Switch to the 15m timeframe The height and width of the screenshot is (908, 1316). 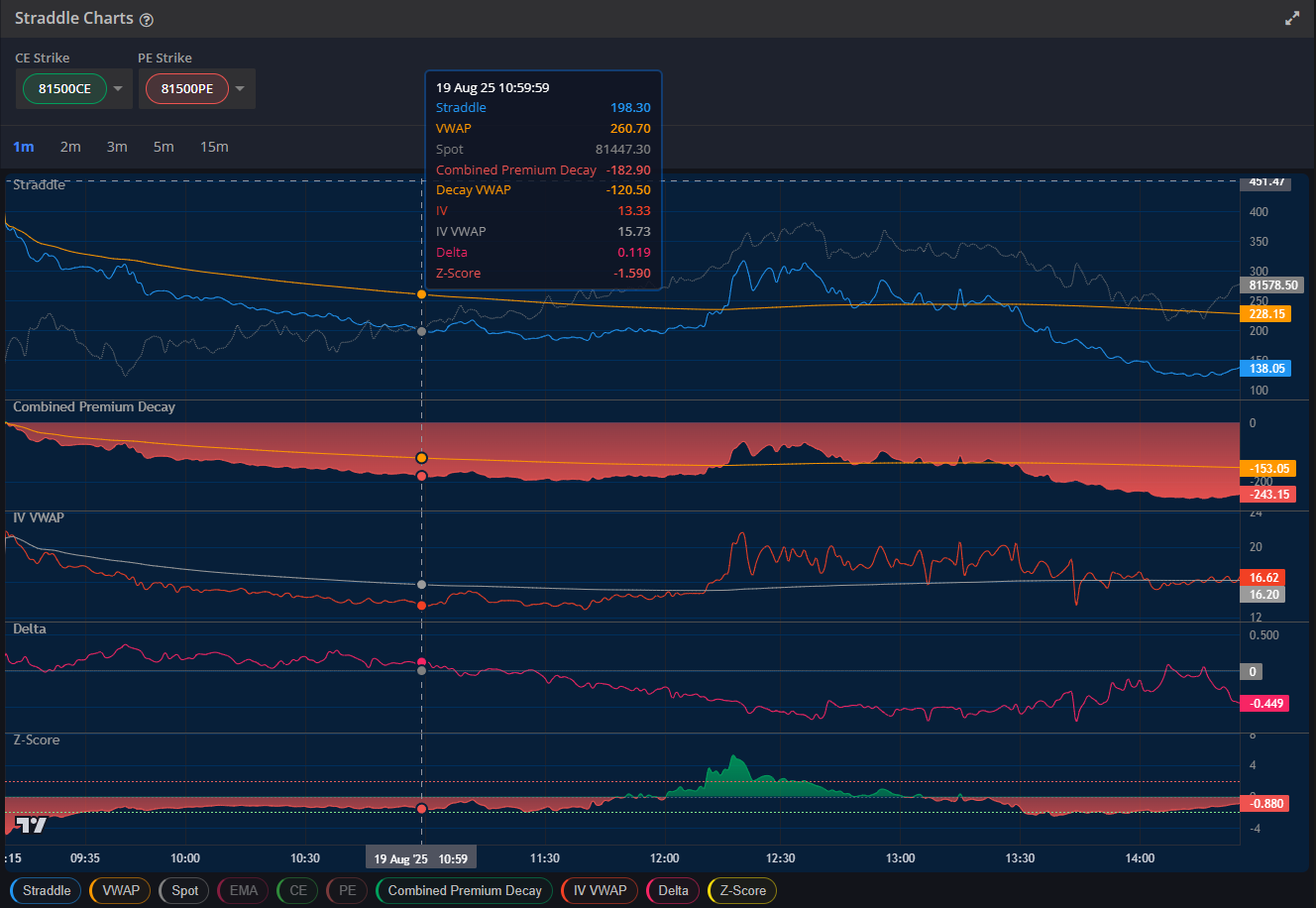pyautogui.click(x=214, y=147)
